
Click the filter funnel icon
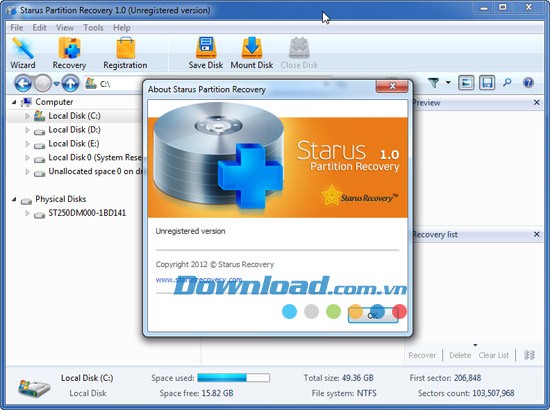coord(434,83)
